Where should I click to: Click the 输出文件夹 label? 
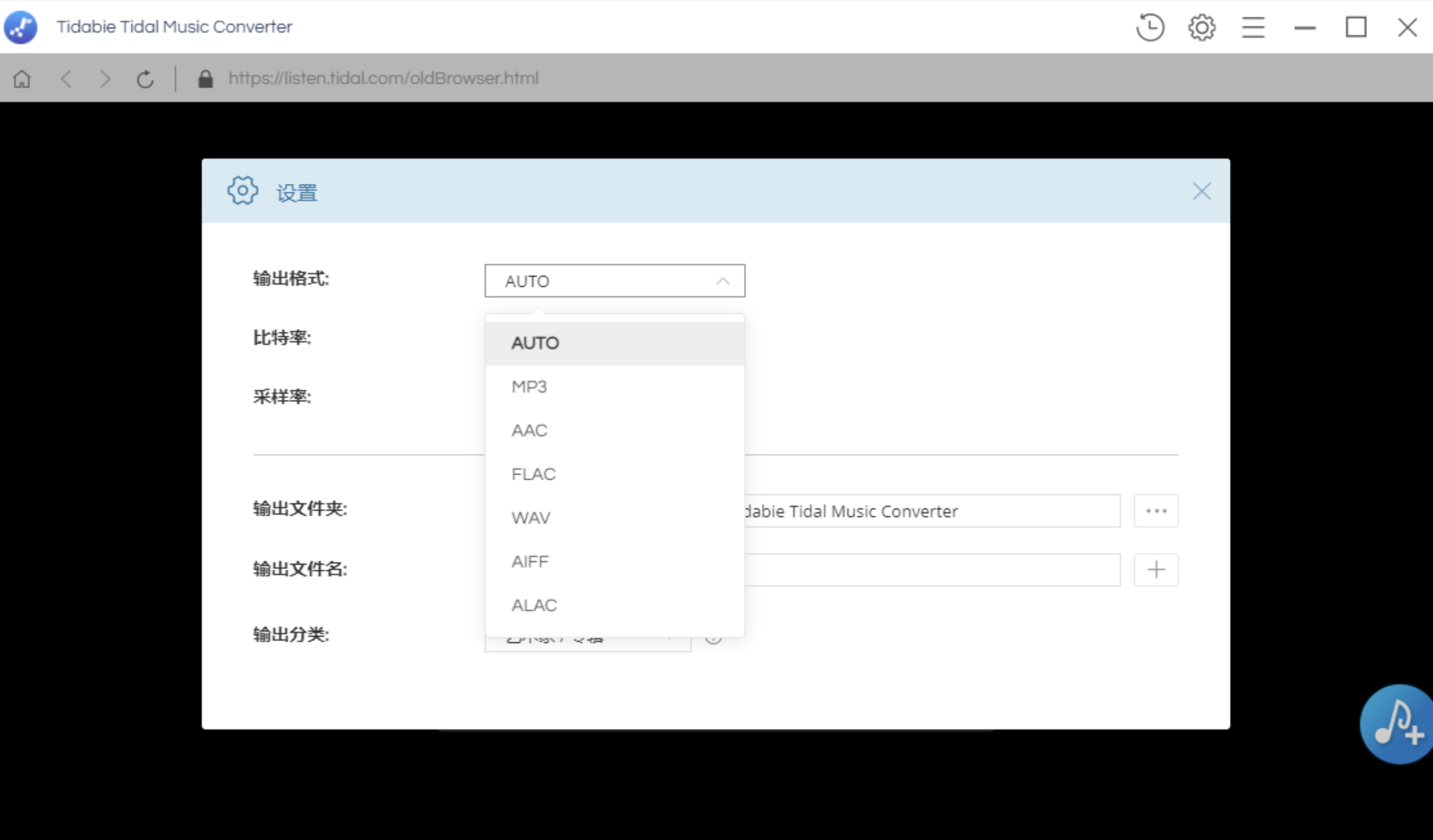(x=300, y=508)
